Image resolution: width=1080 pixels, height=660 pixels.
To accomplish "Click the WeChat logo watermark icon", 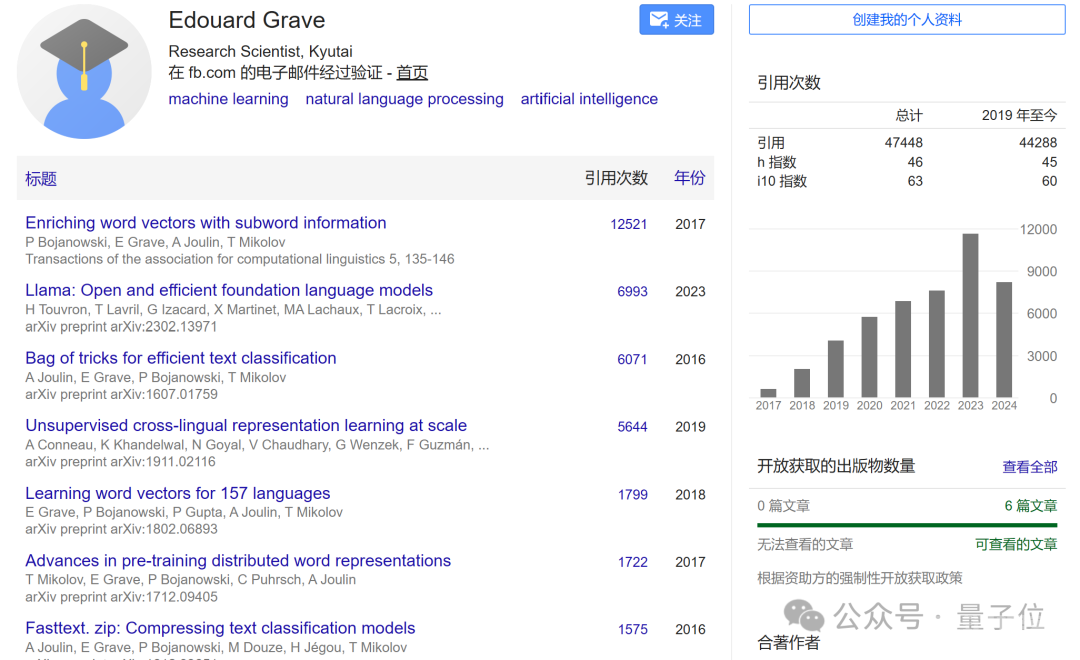I will coord(803,615).
